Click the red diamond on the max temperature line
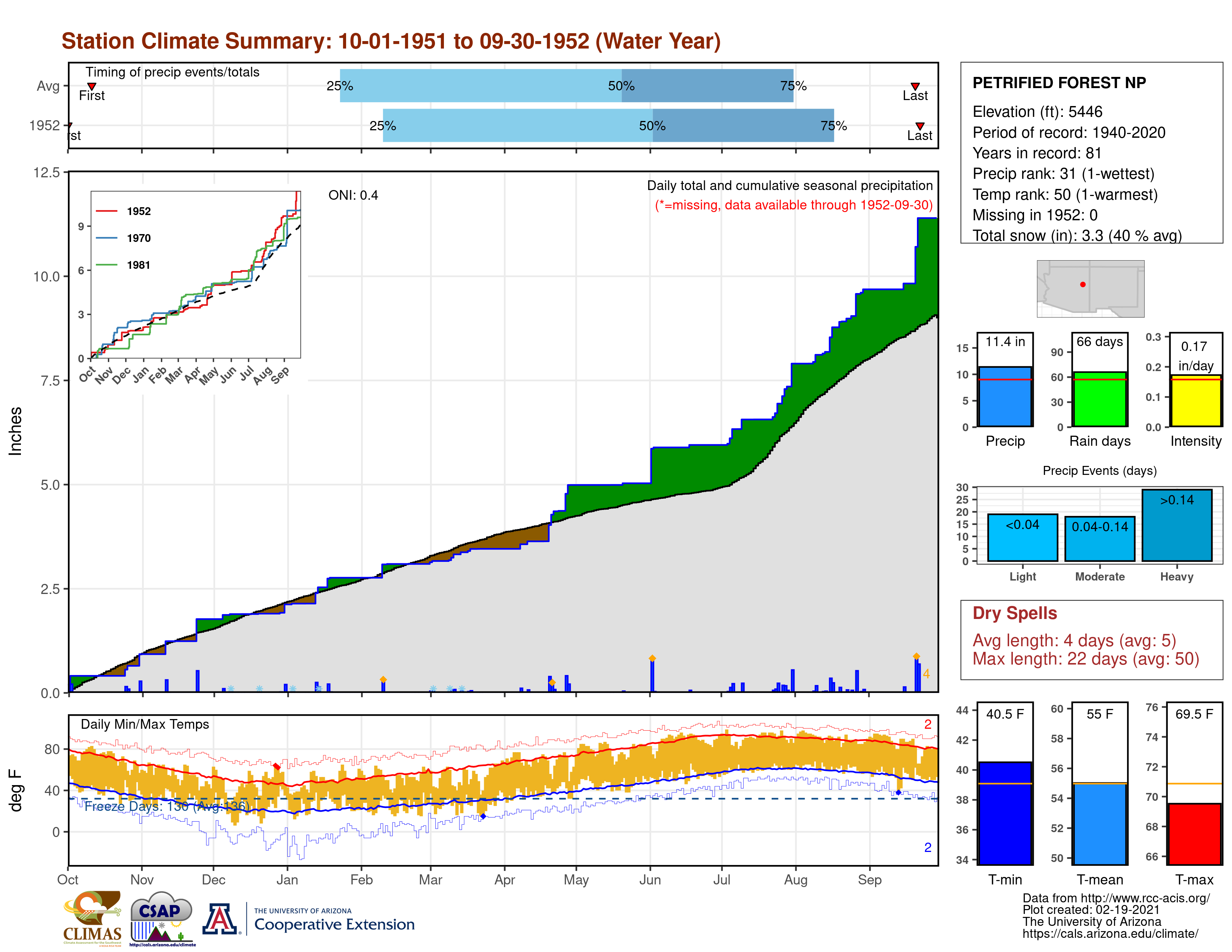Screen dimensions: 1232x952 click(x=276, y=766)
